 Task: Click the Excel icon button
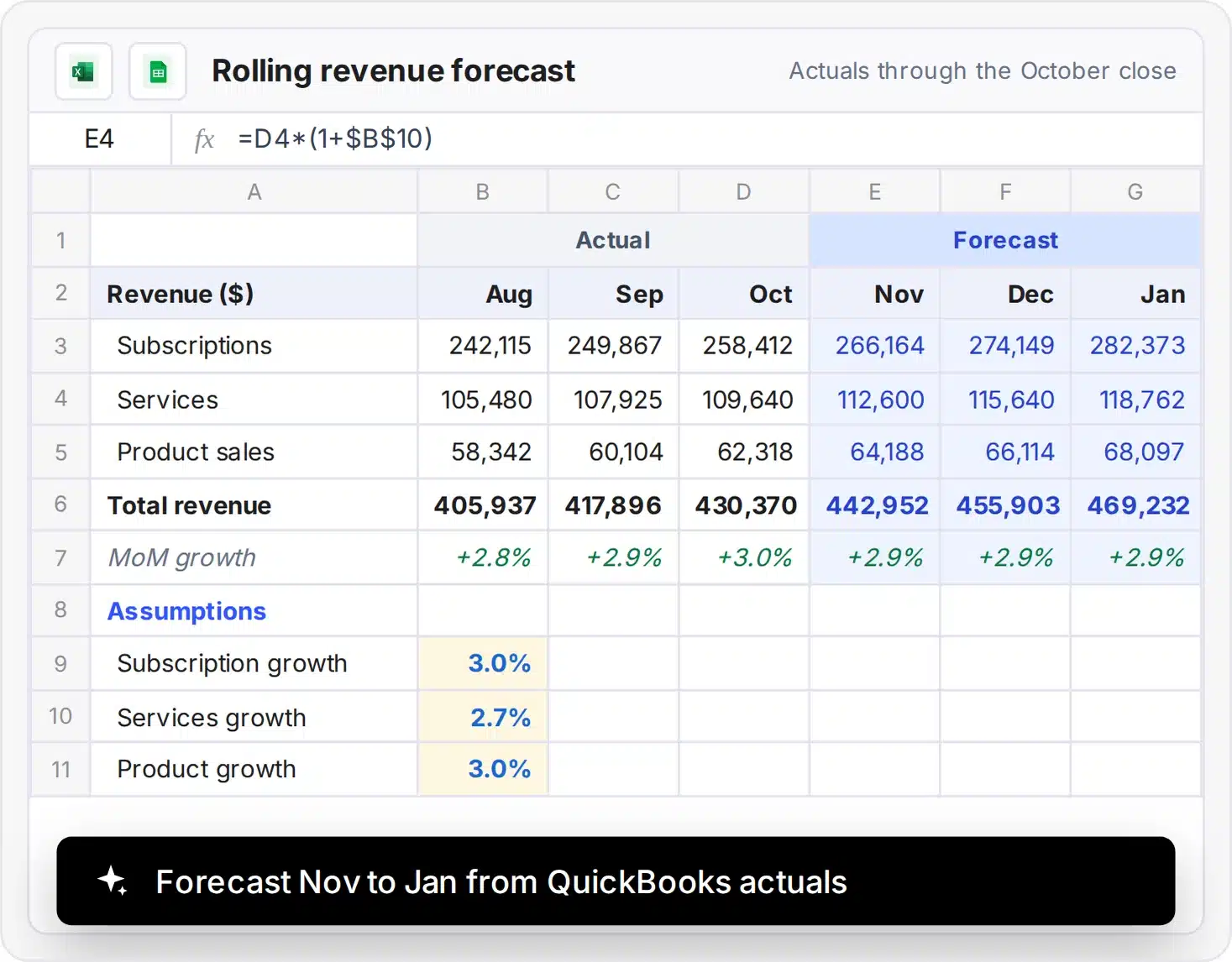tap(84, 71)
